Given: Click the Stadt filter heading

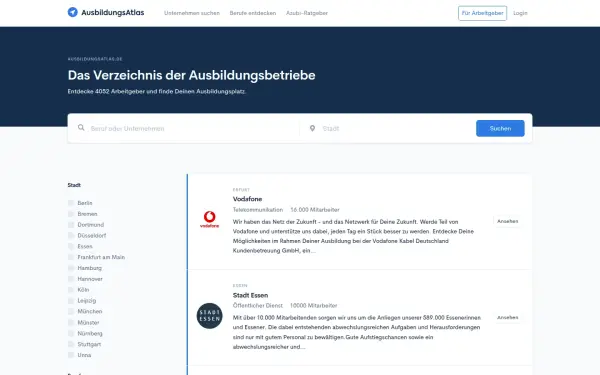Looking at the screenshot, I should pos(74,185).
